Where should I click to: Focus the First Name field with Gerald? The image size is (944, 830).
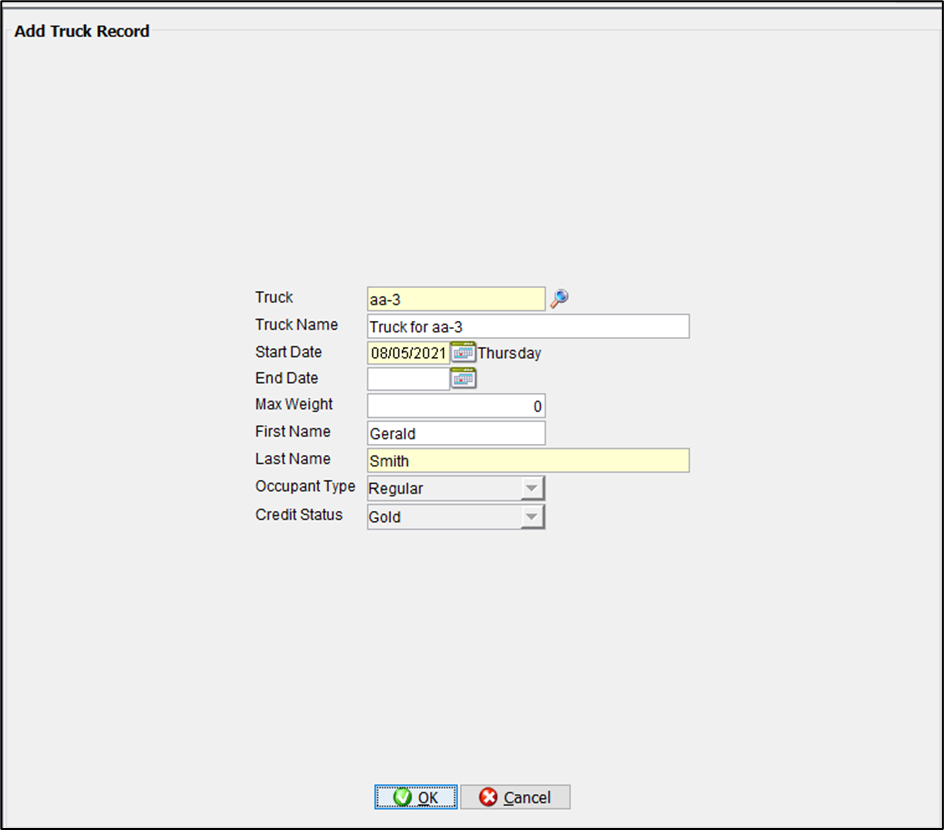click(456, 433)
